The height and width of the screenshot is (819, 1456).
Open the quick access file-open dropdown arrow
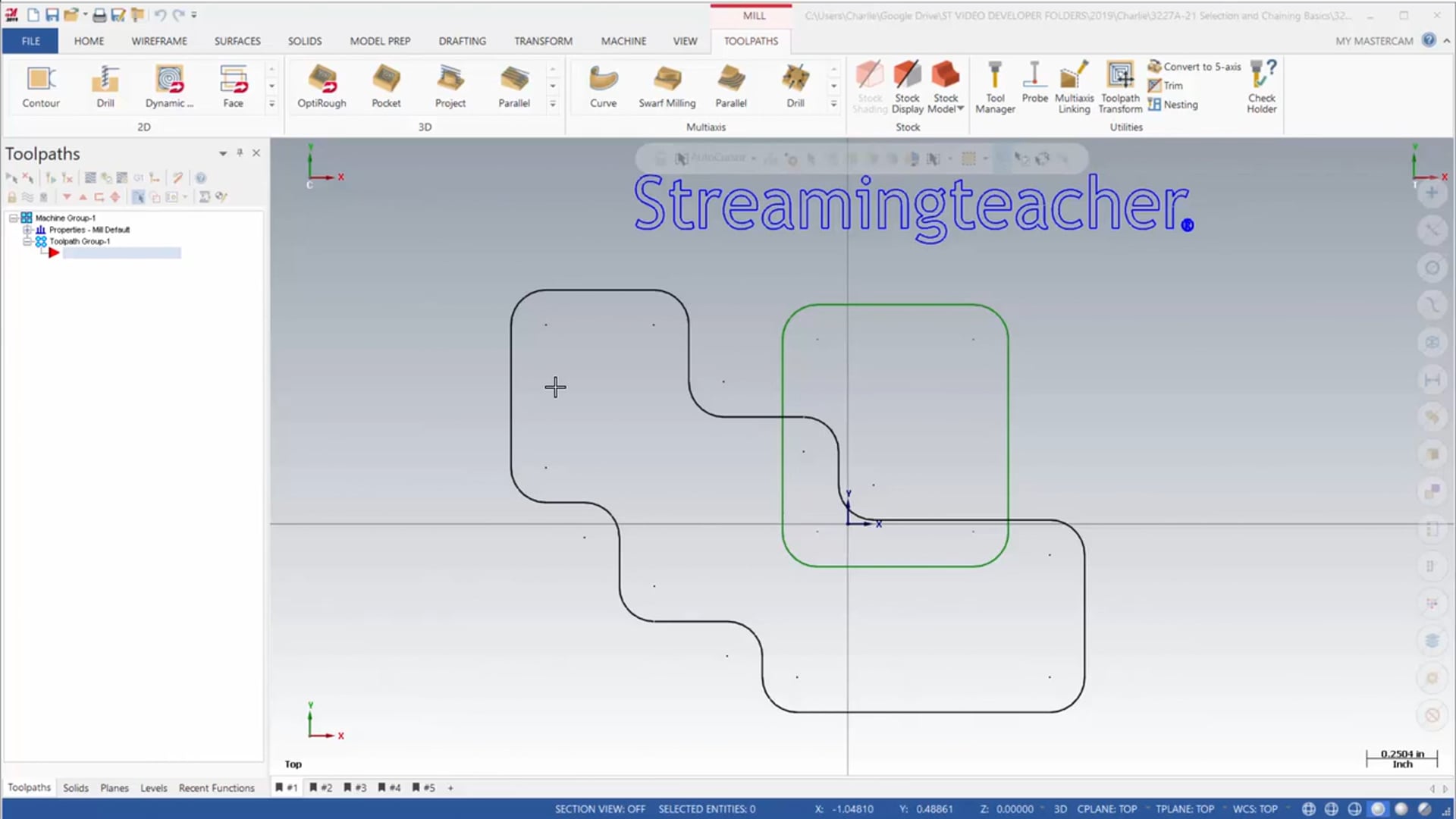pos(84,14)
